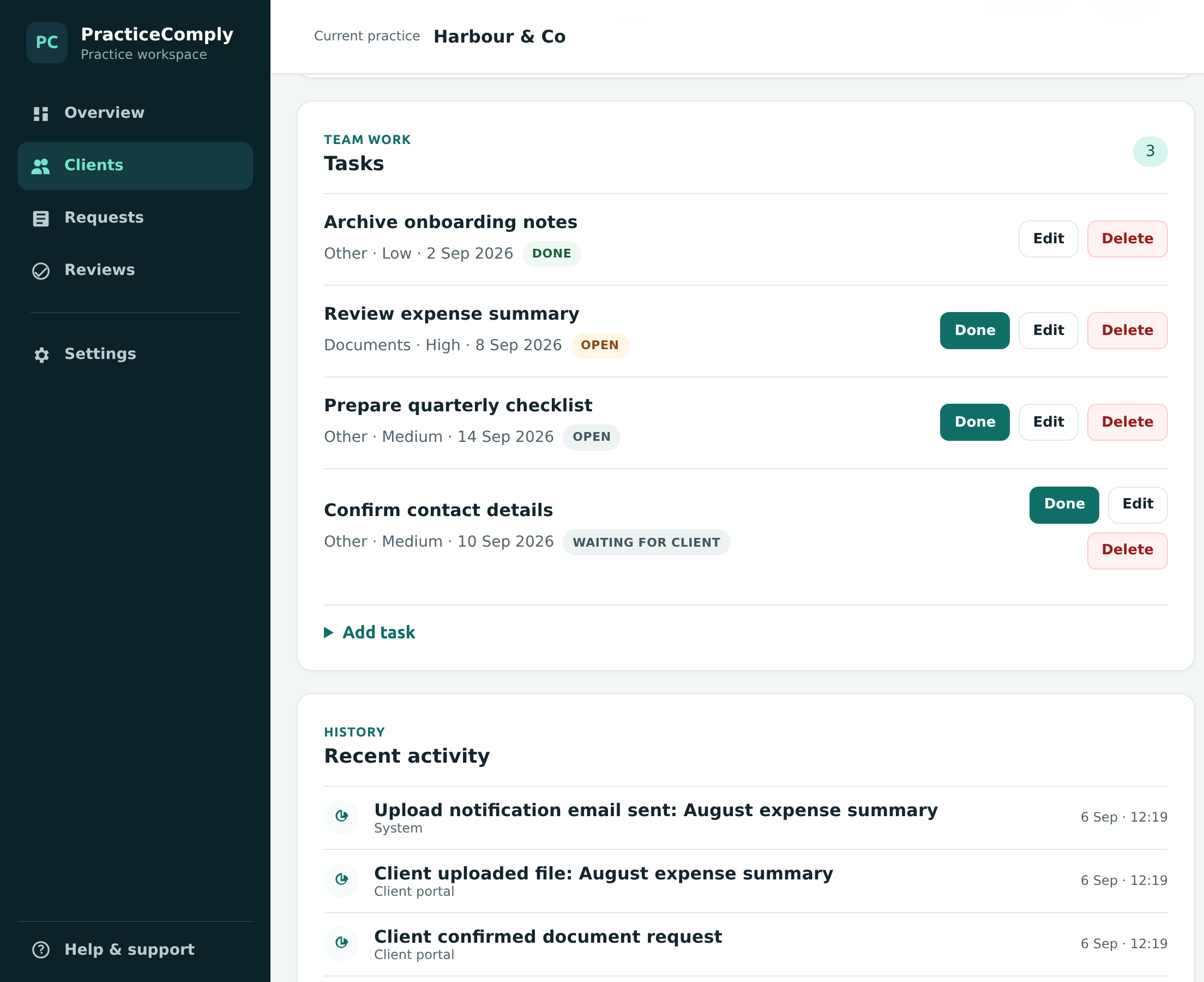Screen dimensions: 1204x982
Task: Click the Overview dashboard icon
Action: coord(41,113)
